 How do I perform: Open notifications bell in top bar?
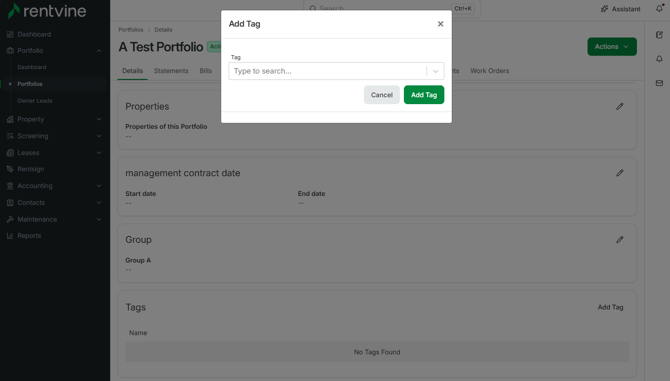tap(659, 9)
